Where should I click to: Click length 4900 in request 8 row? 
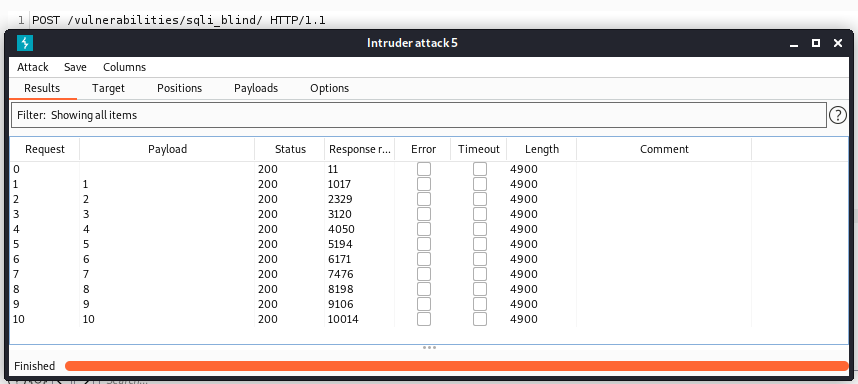pyautogui.click(x=524, y=289)
